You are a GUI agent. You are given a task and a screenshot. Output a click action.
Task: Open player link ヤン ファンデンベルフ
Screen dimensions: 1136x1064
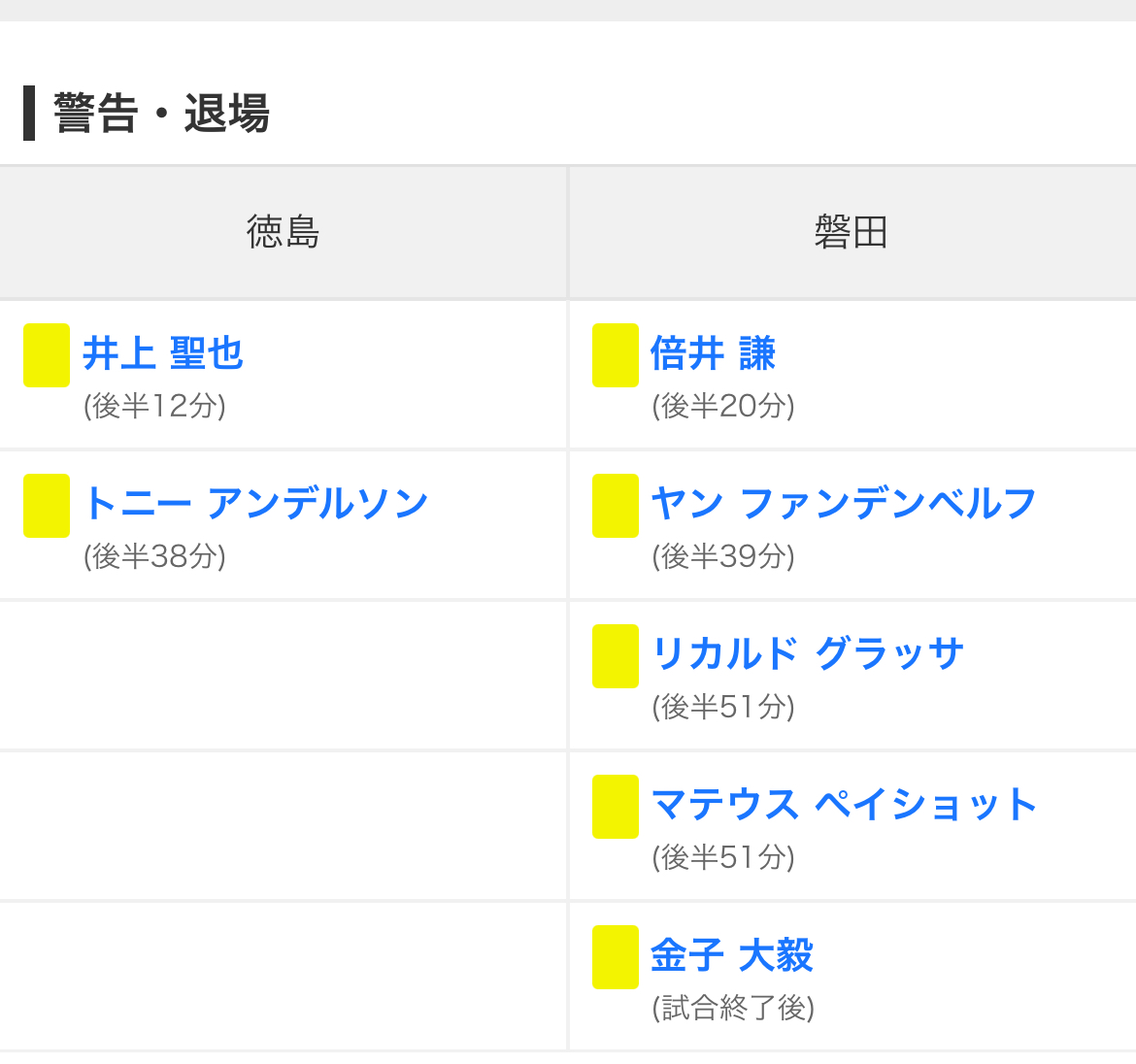(844, 504)
